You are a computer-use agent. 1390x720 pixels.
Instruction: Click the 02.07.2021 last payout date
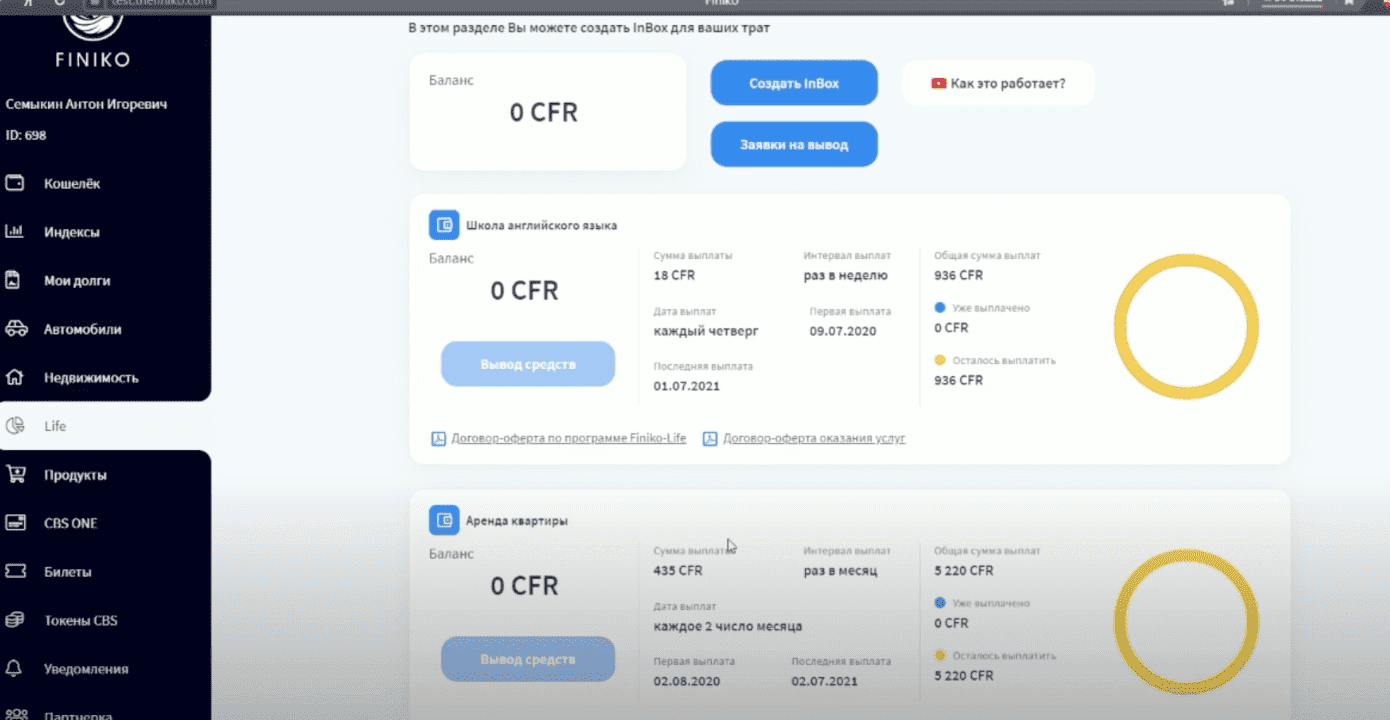pyautogui.click(x=825, y=680)
